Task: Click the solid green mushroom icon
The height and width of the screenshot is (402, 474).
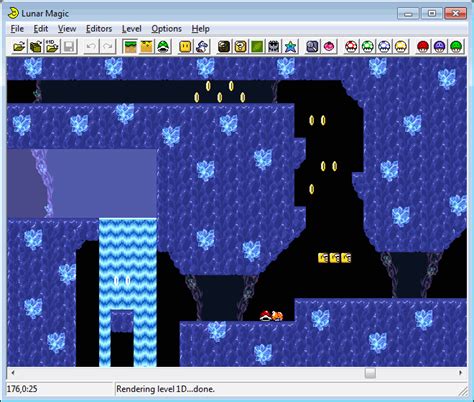Action: 456,46
